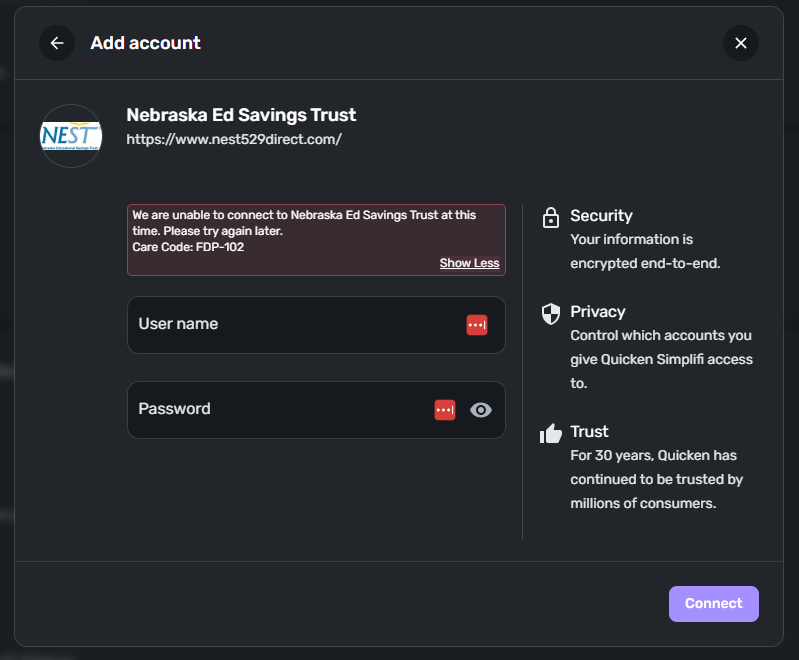The height and width of the screenshot is (660, 799).
Task: Click the NEST logo image
Action: click(x=71, y=136)
